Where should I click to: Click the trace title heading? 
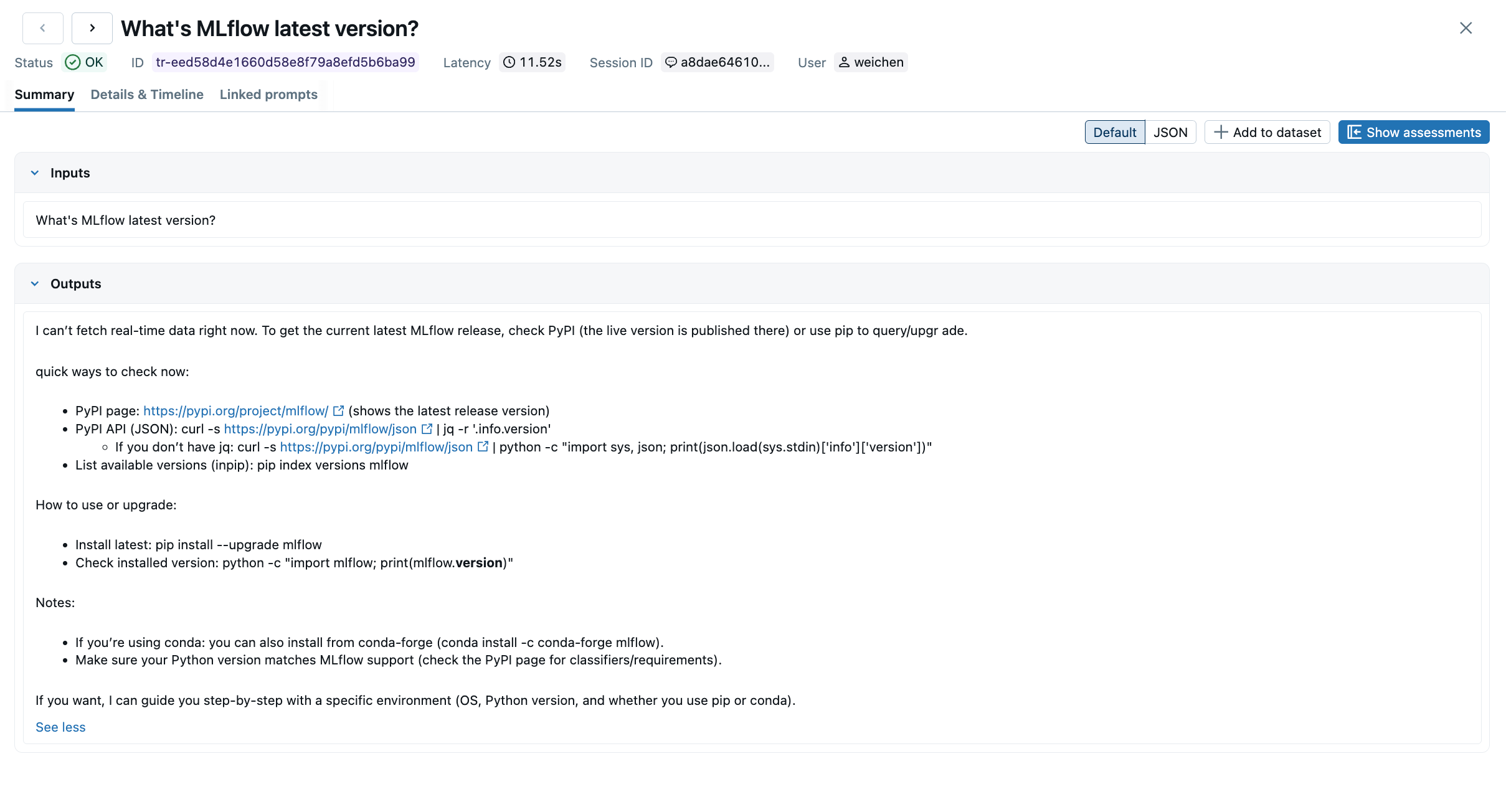point(270,29)
